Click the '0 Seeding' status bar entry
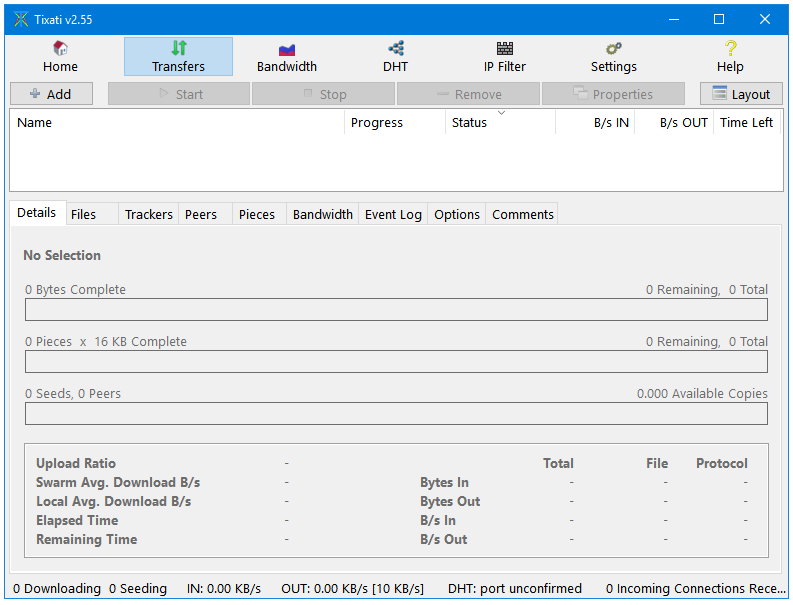The image size is (793, 605). tap(138, 588)
